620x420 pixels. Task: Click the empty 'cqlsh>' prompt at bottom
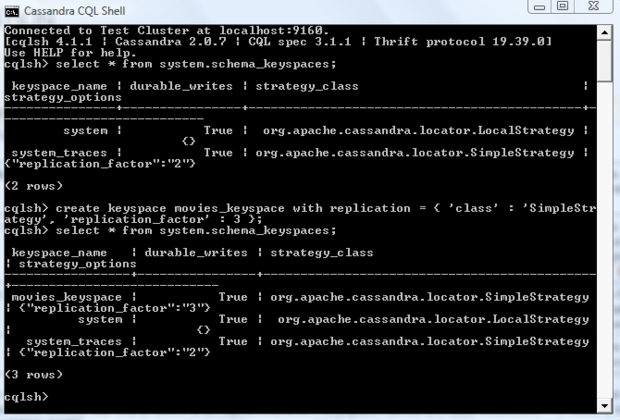(26, 397)
